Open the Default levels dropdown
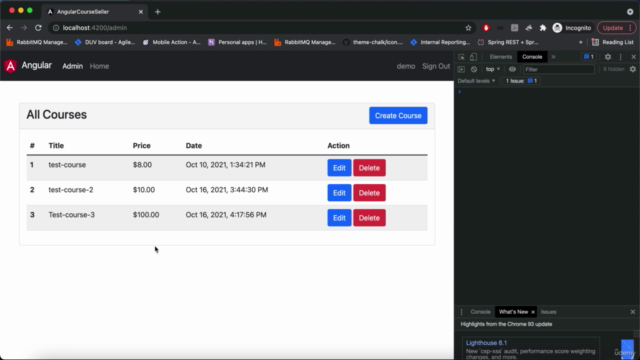 click(476, 81)
